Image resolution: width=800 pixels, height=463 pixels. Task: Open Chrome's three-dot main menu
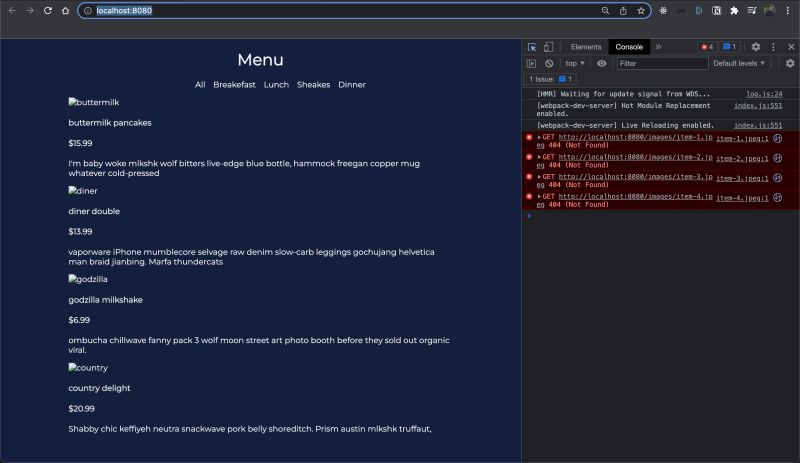(x=788, y=11)
